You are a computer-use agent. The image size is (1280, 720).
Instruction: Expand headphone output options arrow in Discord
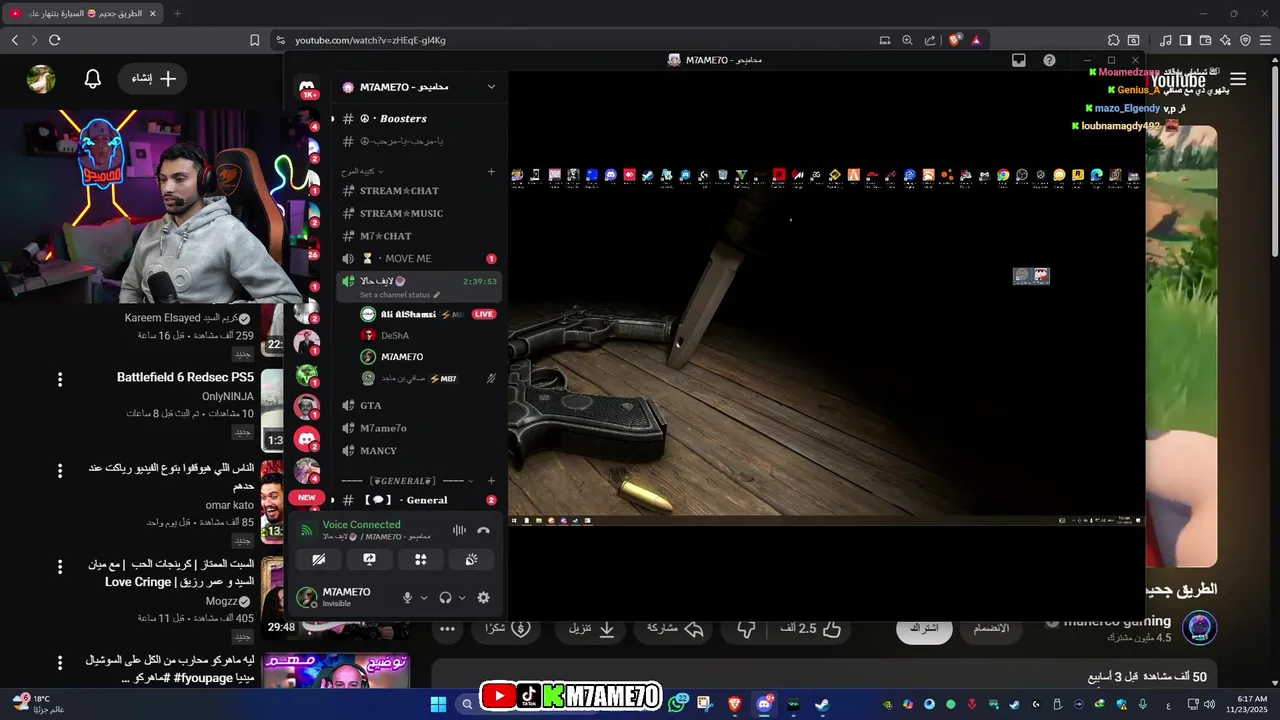pyautogui.click(x=462, y=598)
